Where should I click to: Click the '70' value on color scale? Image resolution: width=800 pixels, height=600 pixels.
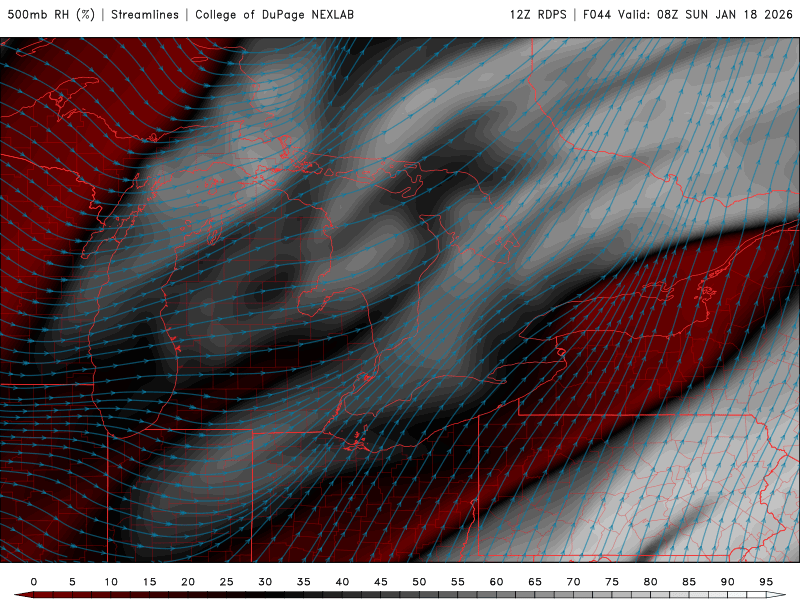click(573, 582)
